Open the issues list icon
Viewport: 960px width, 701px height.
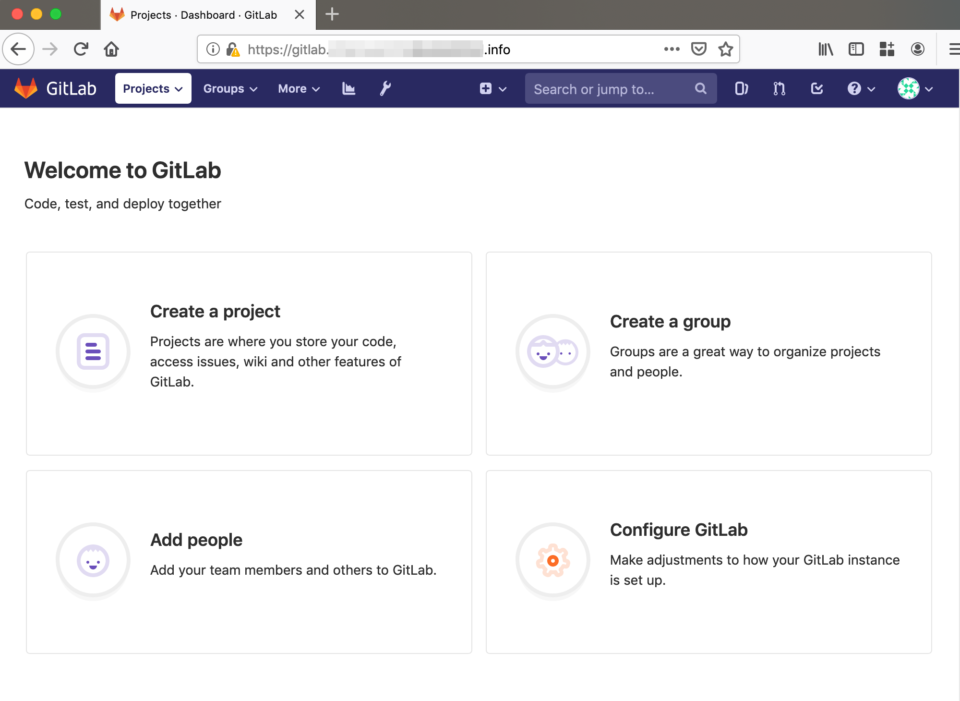(740, 88)
